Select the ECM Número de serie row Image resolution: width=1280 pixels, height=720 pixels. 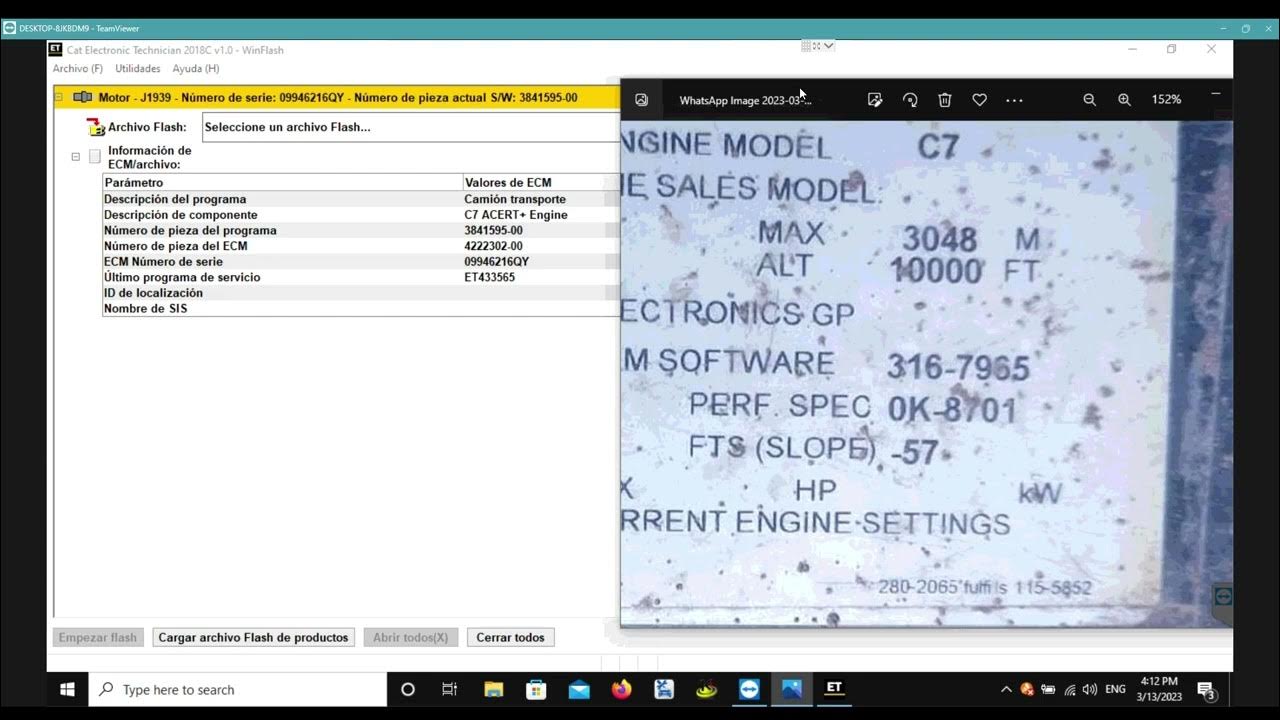point(361,261)
